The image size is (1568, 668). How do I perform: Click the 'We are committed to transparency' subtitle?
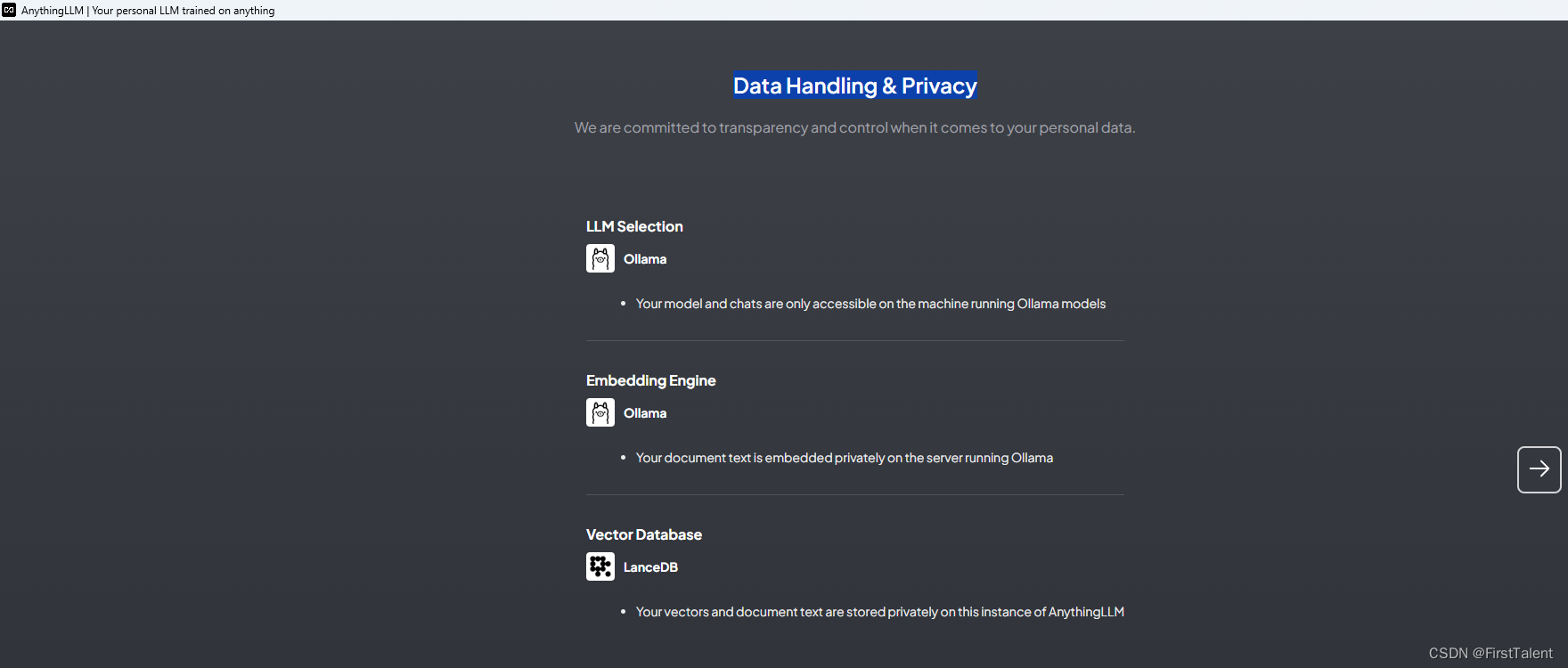855,127
